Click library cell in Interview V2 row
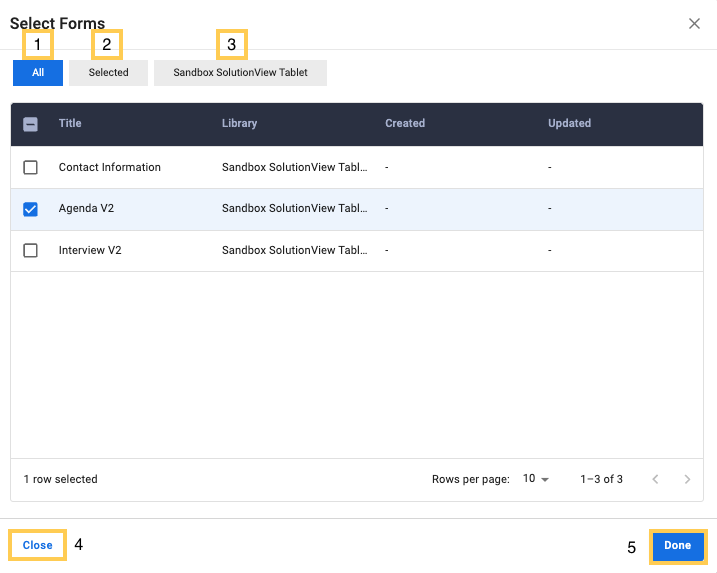717x573 pixels. [x=294, y=251]
